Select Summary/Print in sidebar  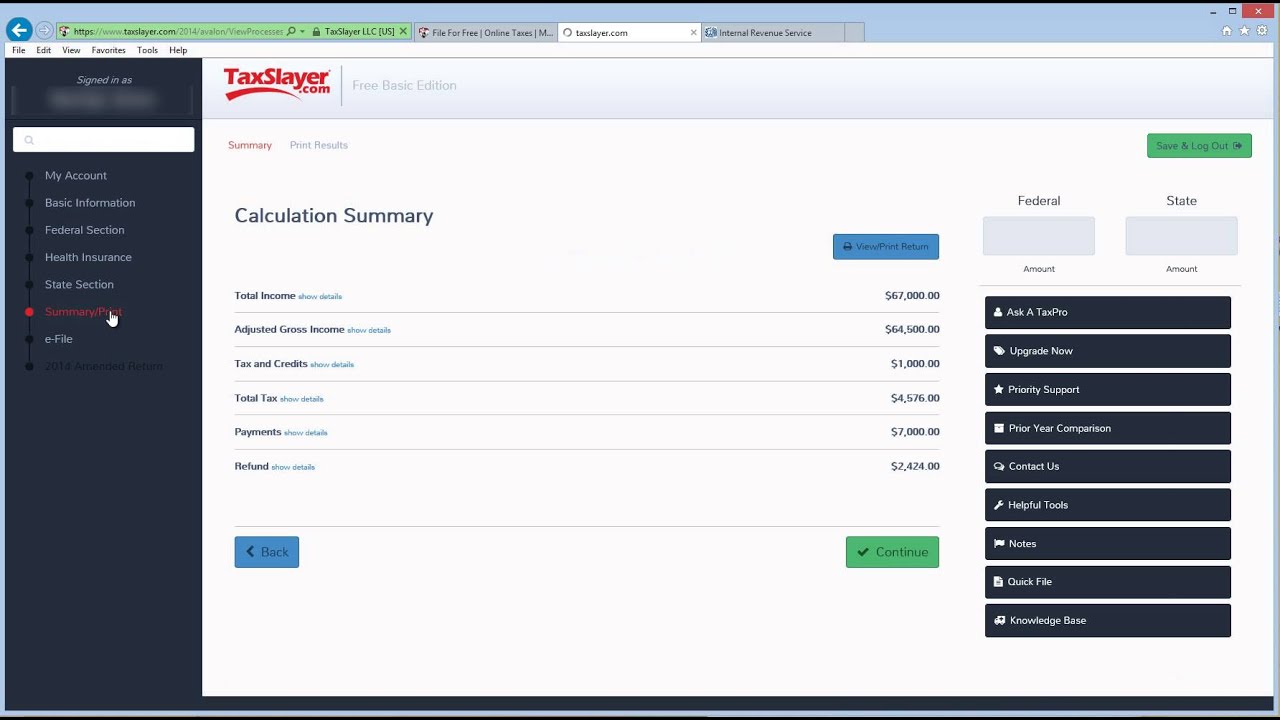click(83, 312)
